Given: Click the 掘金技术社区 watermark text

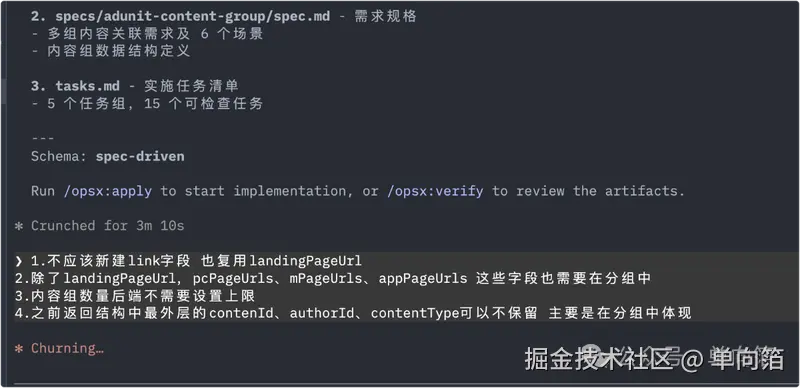Looking at the screenshot, I should (598, 359).
